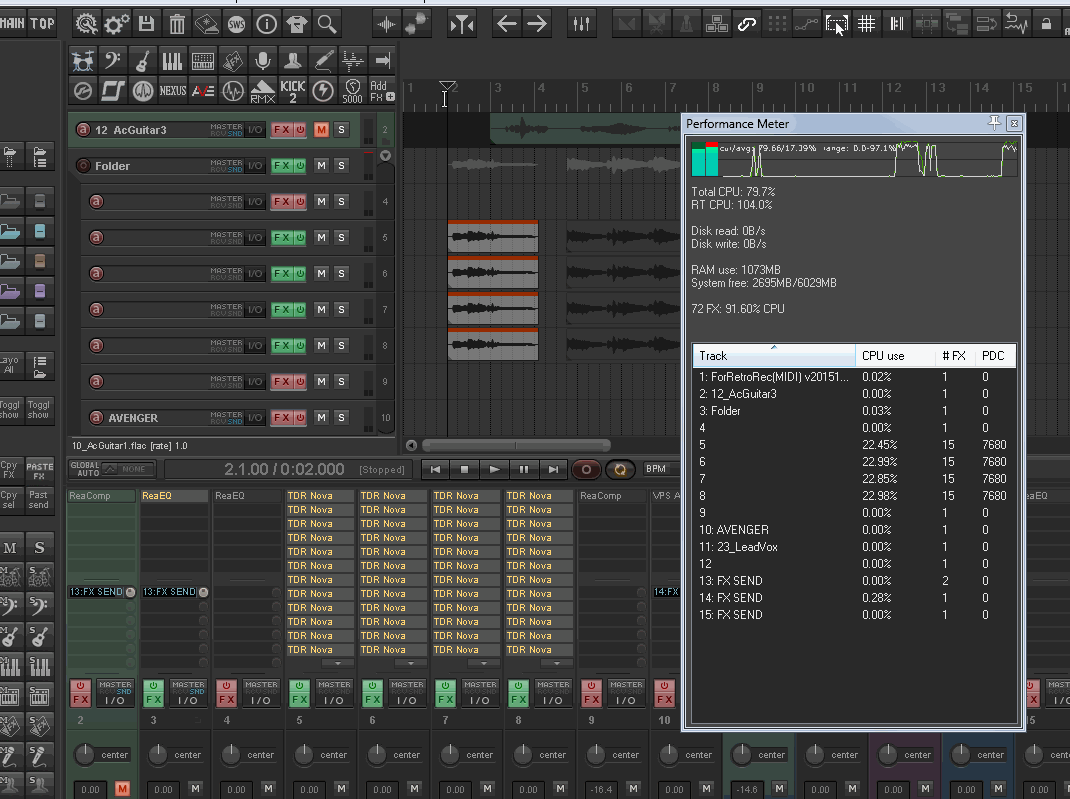Click the bass clef instrument icon
Viewport: 1070px width, 799px height.
113,61
